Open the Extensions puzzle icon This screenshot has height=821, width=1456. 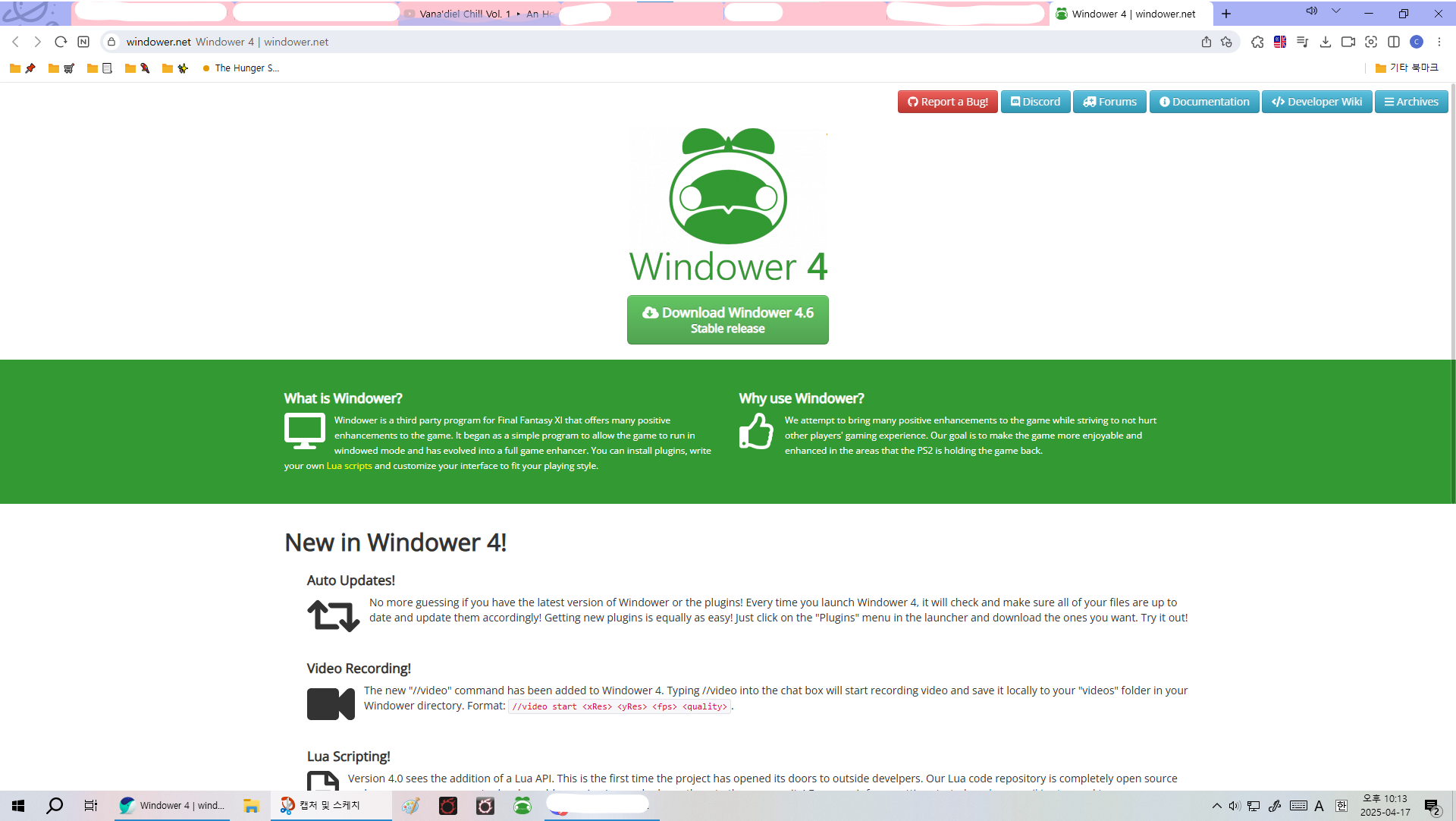[x=1257, y=42]
